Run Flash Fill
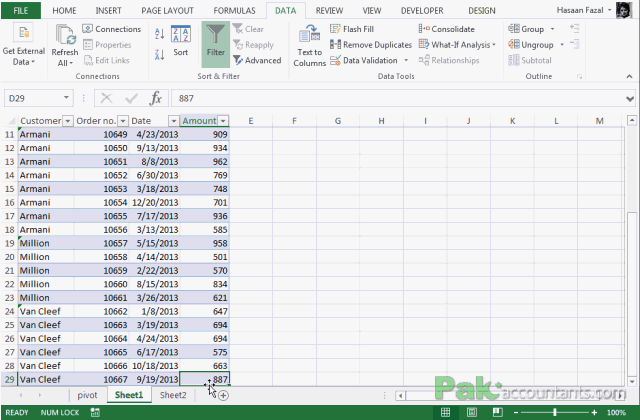Viewport: 640px width, 420px height. [x=352, y=29]
